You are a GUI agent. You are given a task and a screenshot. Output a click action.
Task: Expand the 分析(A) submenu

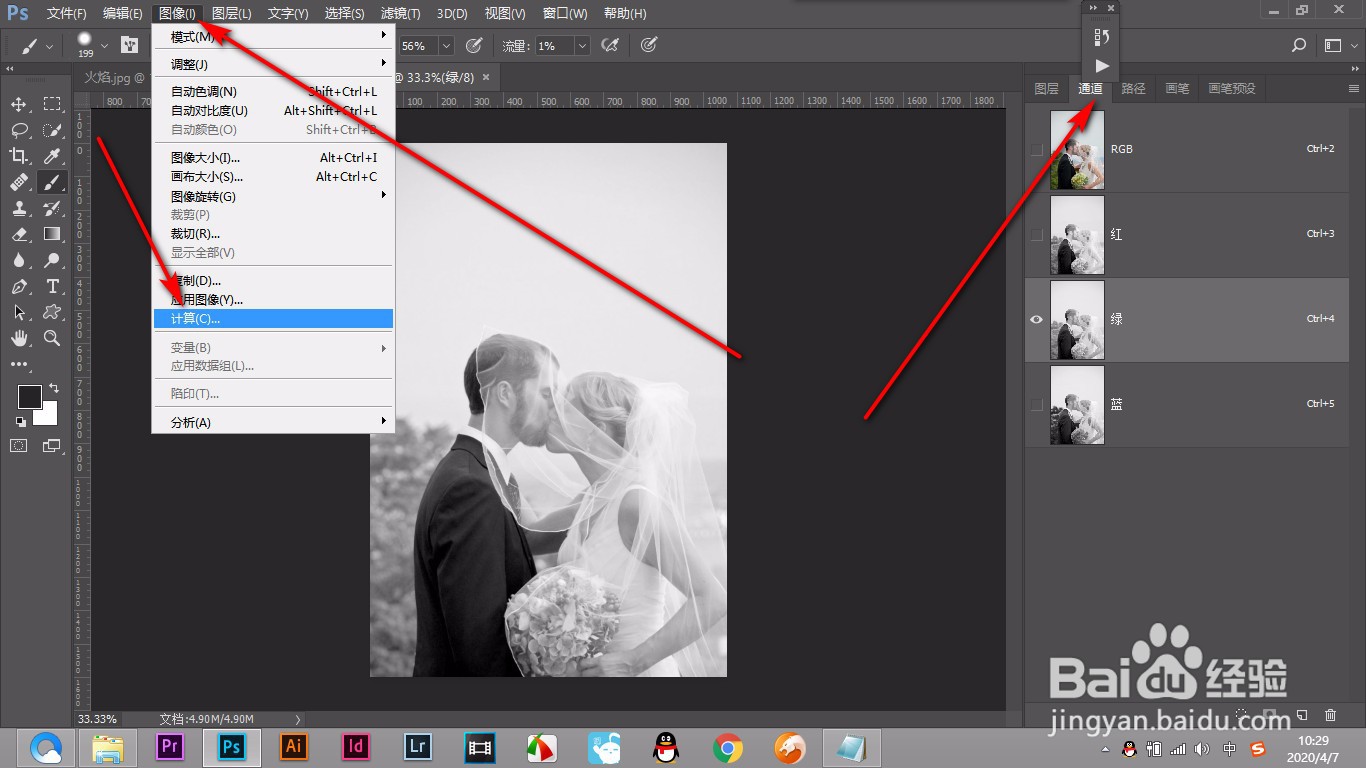pyautogui.click(x=274, y=422)
